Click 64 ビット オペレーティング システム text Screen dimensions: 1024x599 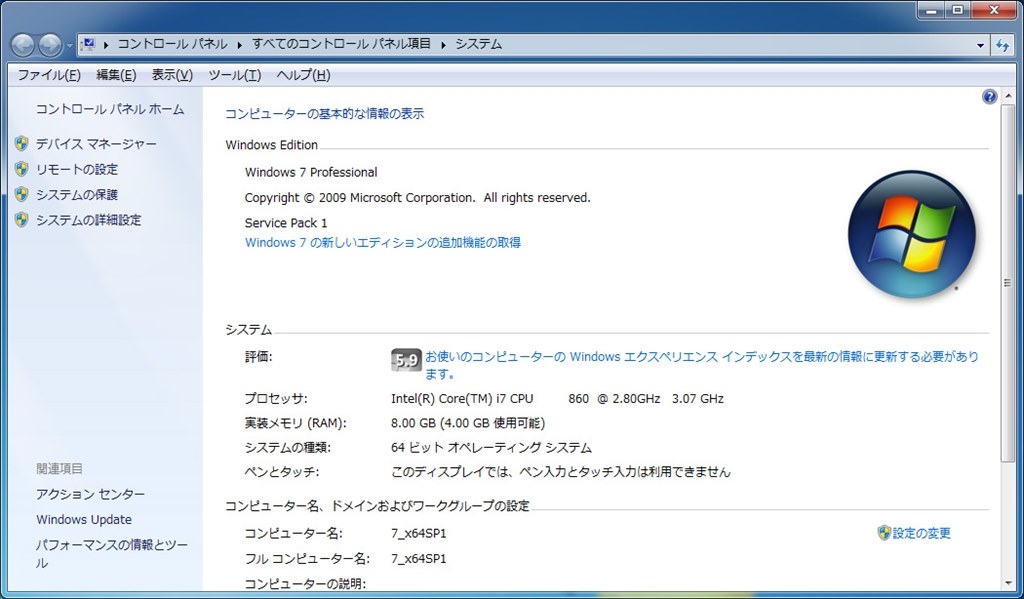pos(491,447)
